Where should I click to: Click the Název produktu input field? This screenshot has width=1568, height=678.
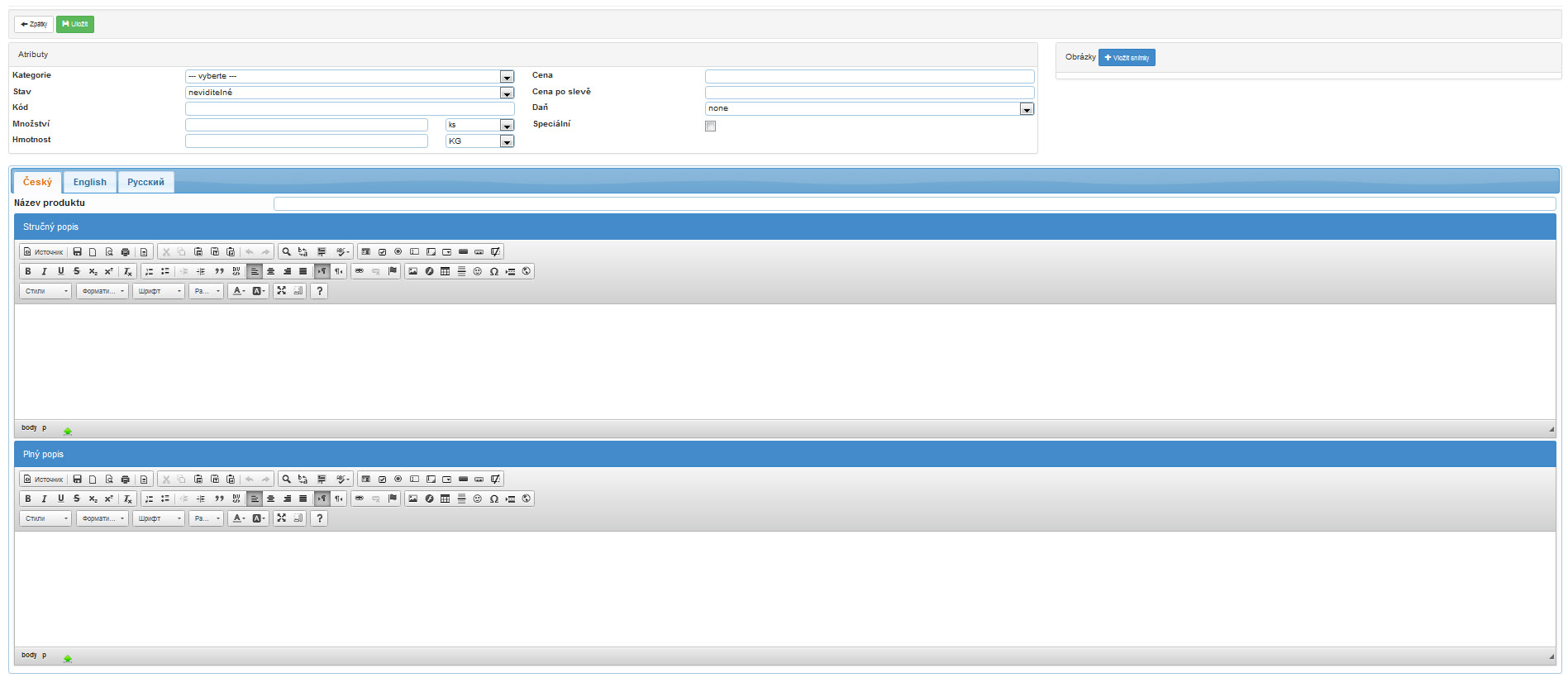pos(913,203)
